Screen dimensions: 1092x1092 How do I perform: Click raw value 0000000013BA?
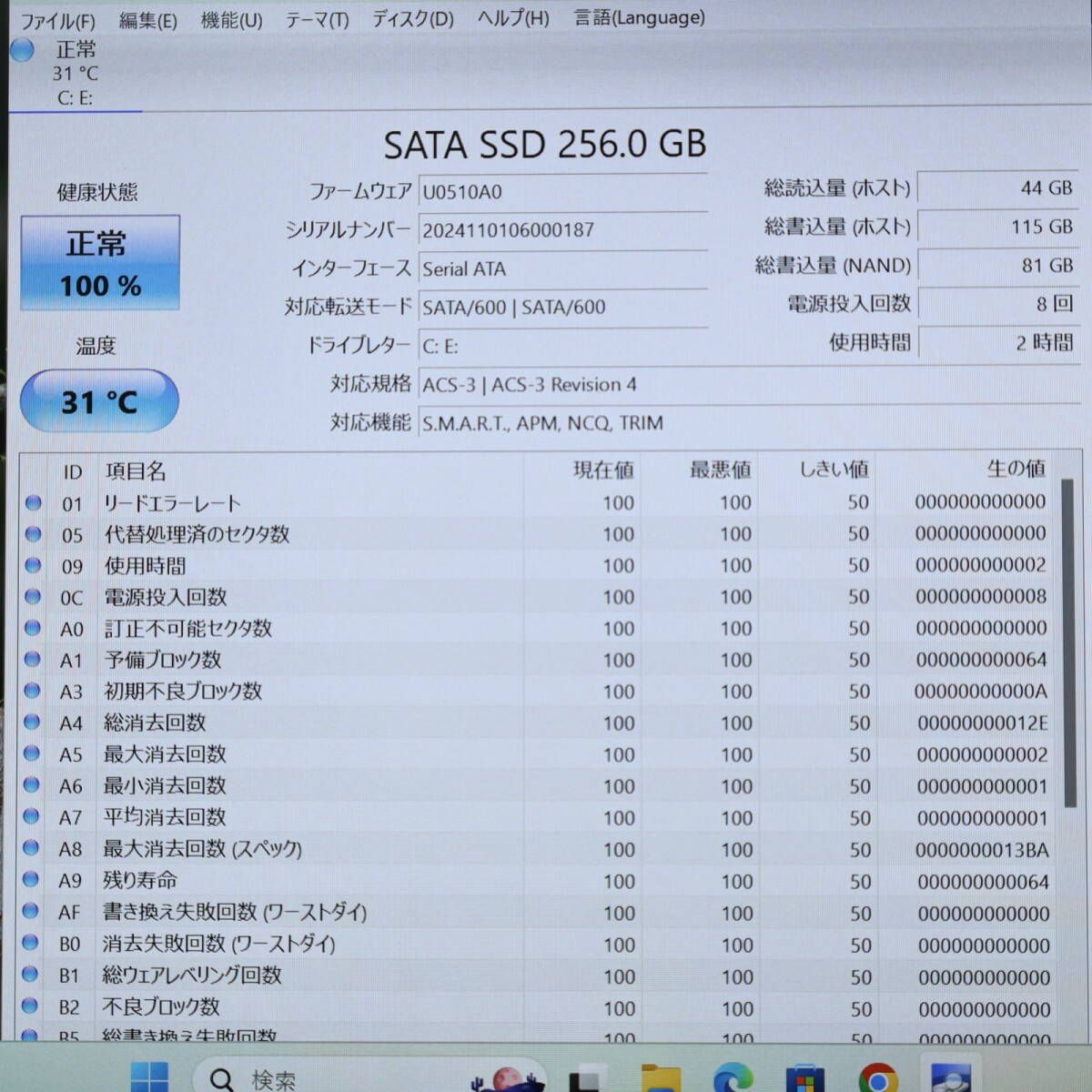(x=982, y=850)
